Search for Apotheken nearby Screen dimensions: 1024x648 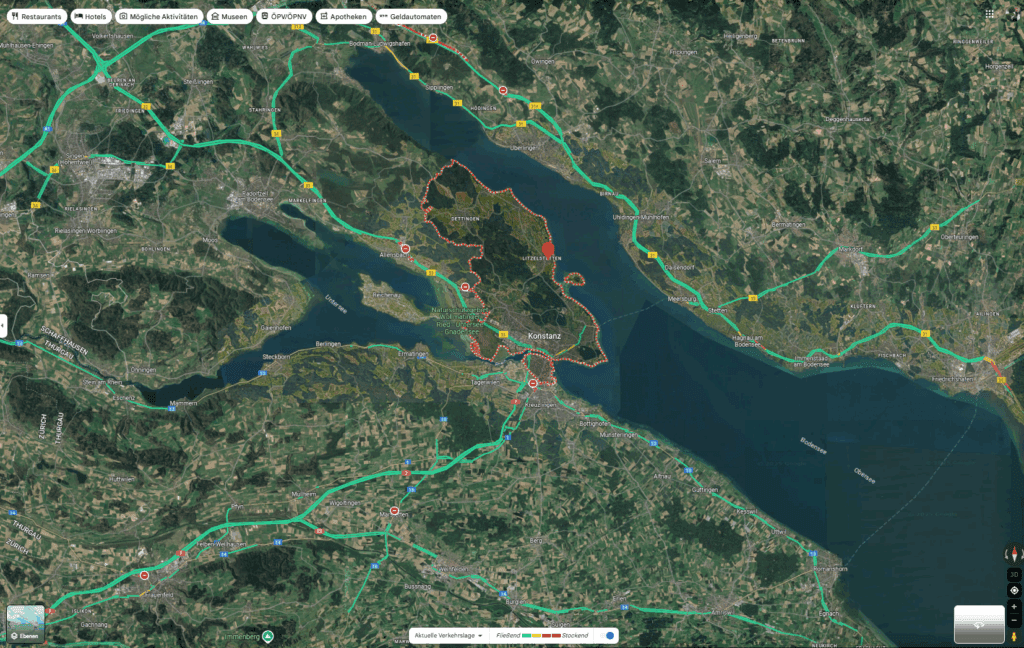click(x=343, y=17)
